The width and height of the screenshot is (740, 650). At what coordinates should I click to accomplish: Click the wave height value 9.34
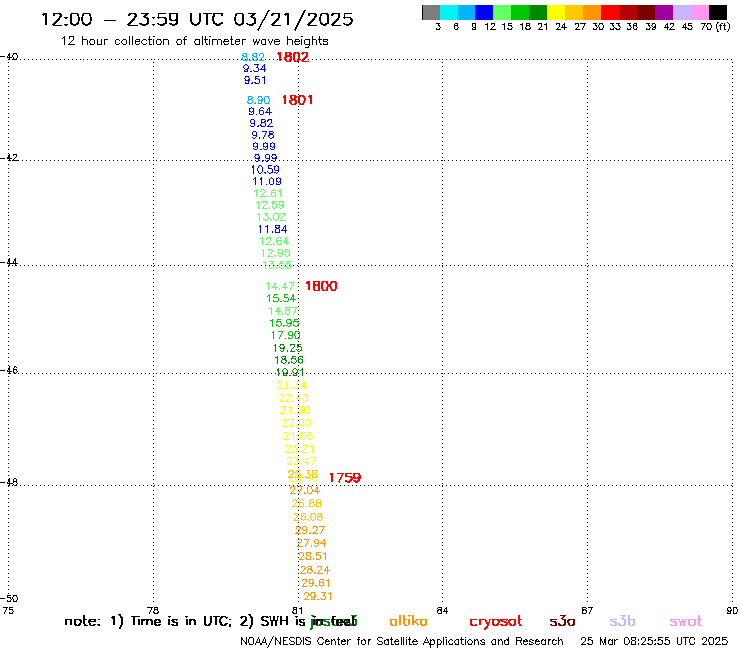(254, 68)
